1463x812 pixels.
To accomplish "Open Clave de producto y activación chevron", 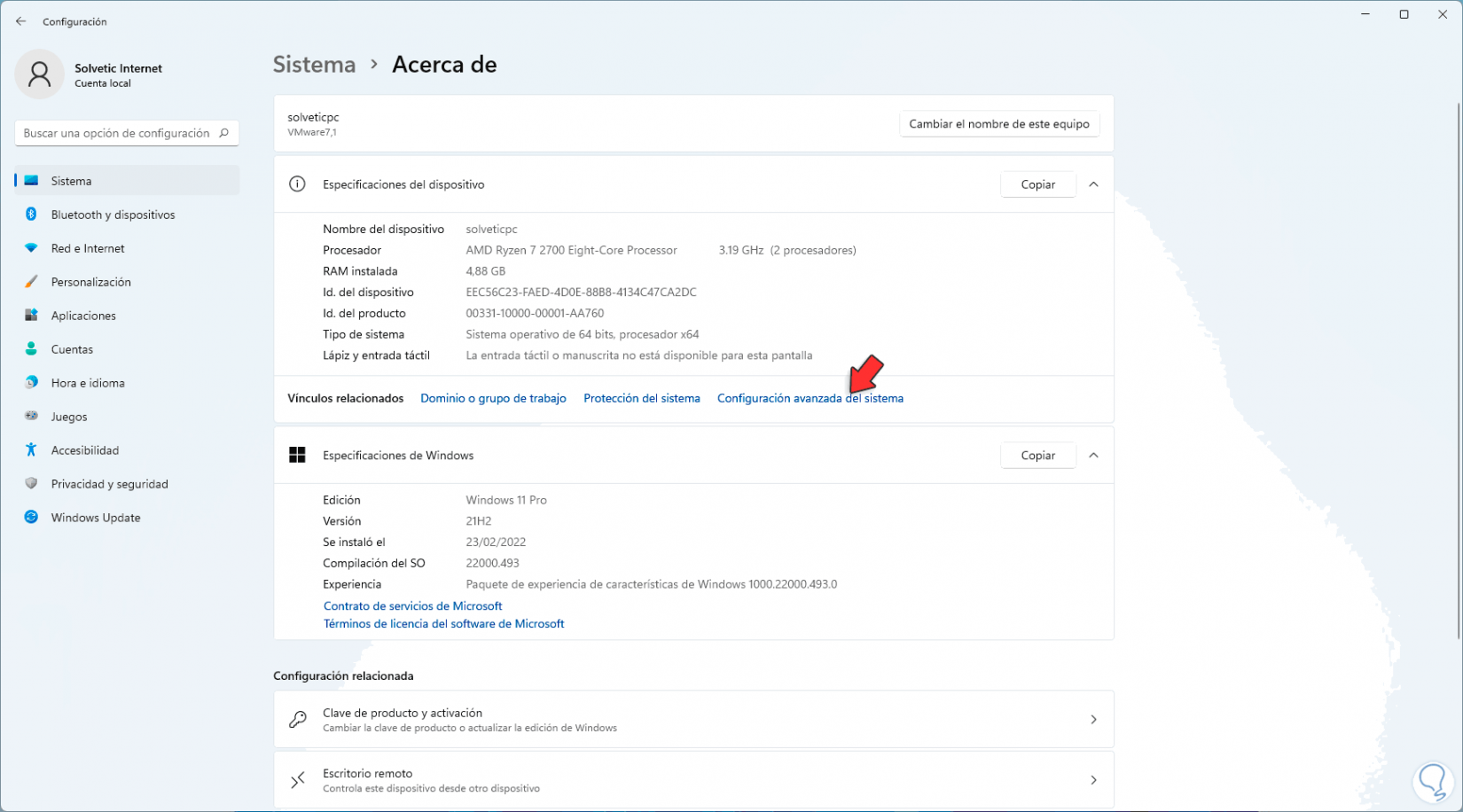I will [x=1093, y=720].
